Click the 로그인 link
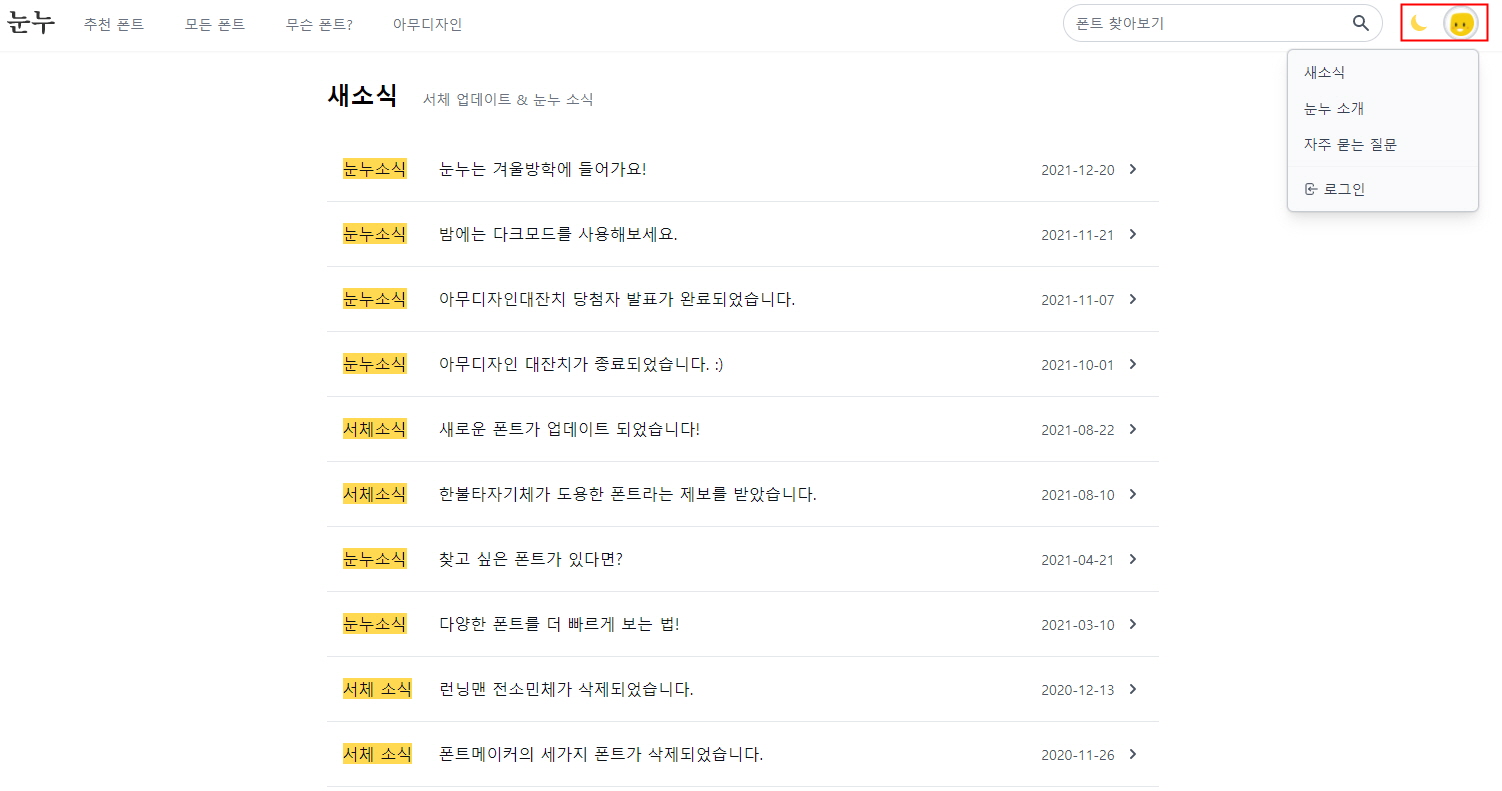 [1341, 189]
